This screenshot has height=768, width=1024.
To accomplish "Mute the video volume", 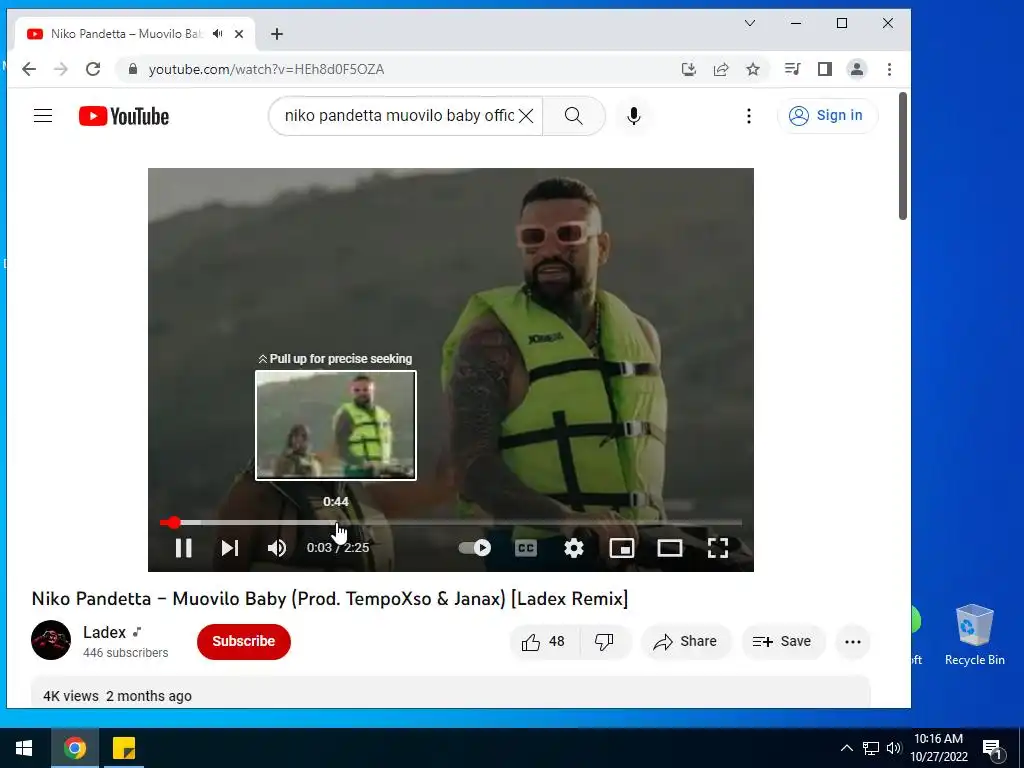I will [276, 548].
